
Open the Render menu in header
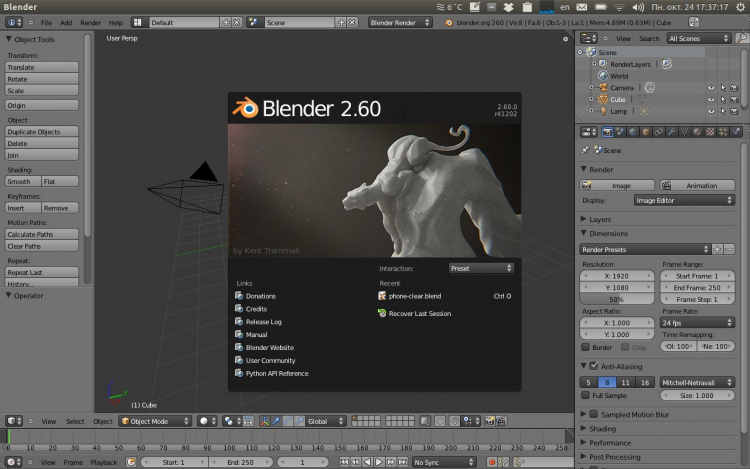[x=90, y=22]
